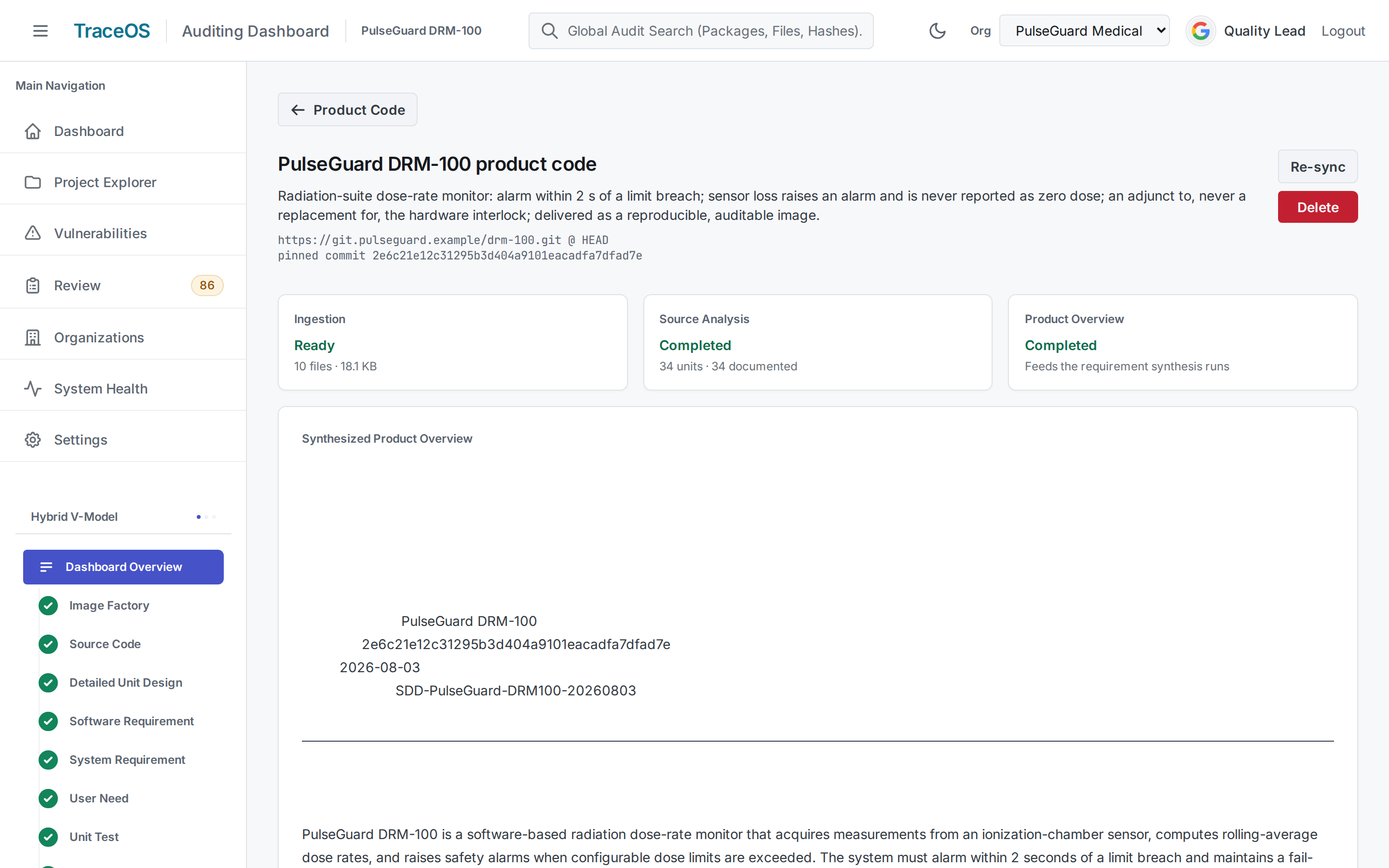Open Unit Test stage
Viewport: 1389px width, 868px height.
(94, 837)
